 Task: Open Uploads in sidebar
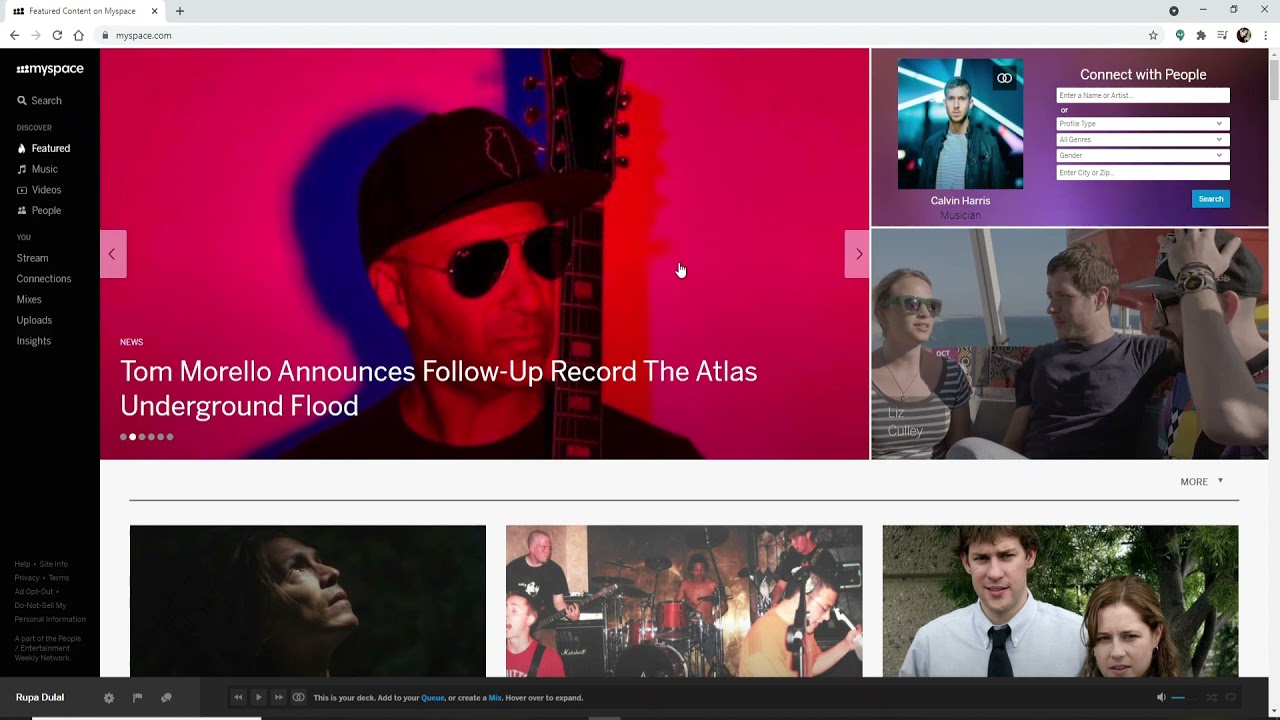click(x=34, y=320)
